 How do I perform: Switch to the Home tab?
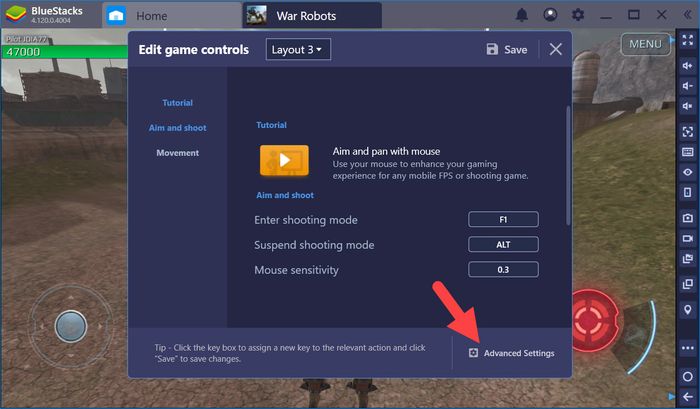pos(172,16)
